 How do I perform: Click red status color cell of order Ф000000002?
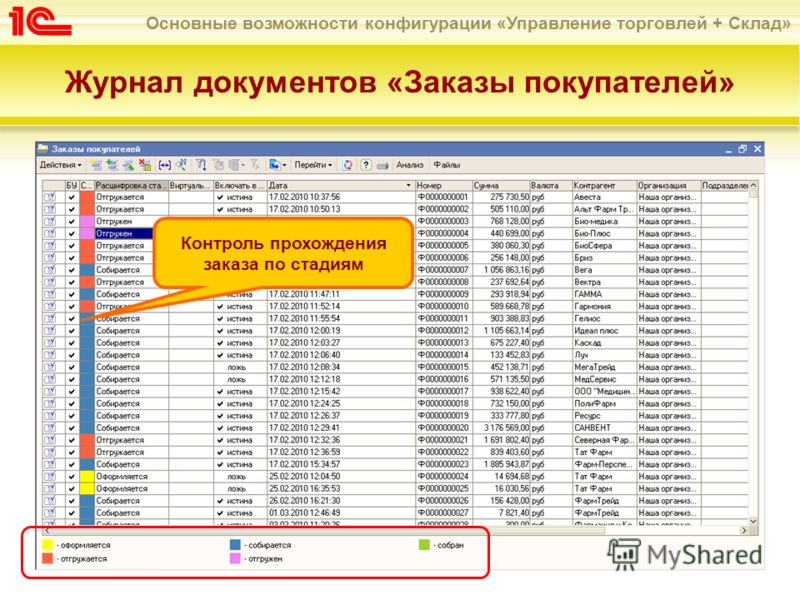pyautogui.click(x=87, y=209)
